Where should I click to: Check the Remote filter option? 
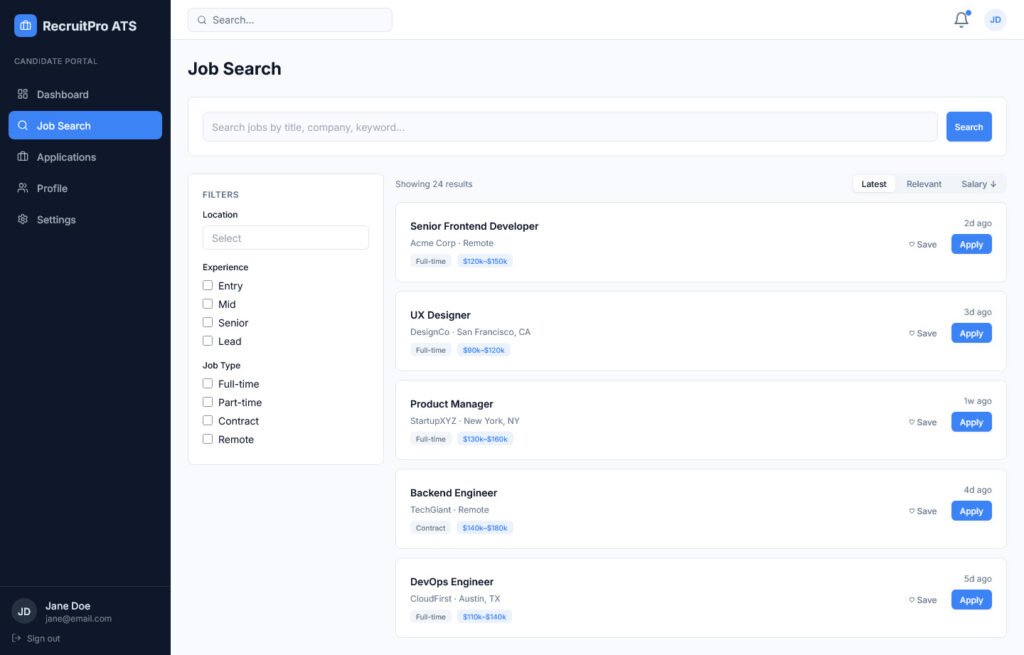[207, 439]
